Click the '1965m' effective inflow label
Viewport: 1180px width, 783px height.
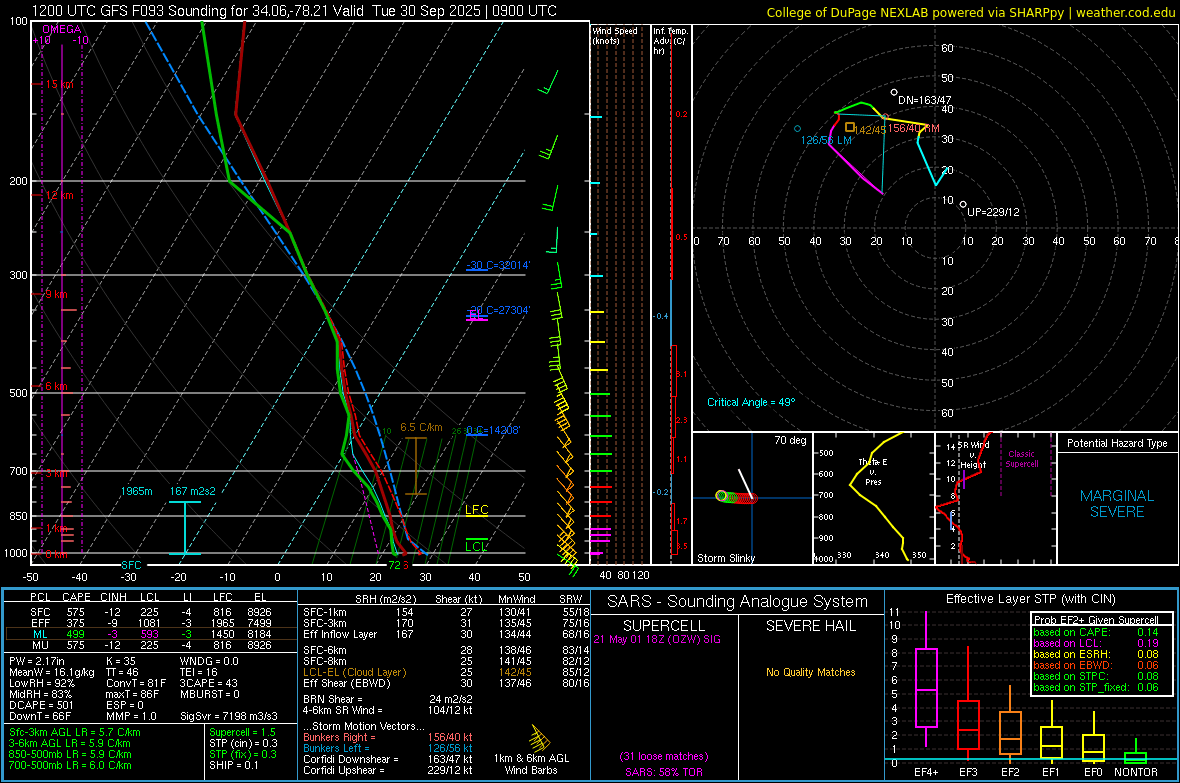point(136,491)
